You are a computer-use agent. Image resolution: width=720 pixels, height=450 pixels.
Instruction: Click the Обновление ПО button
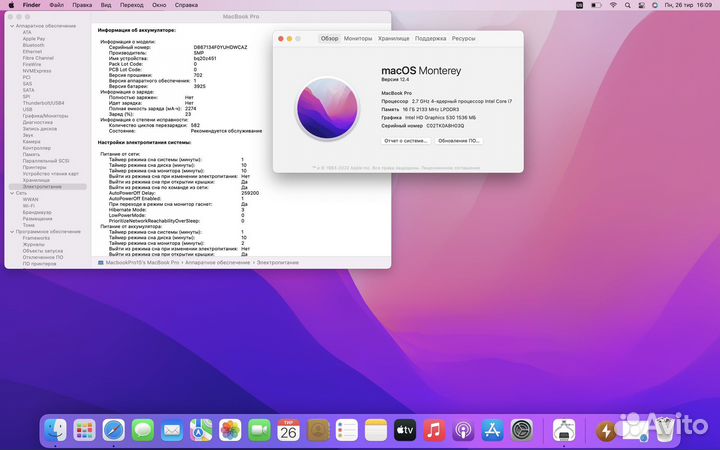click(459, 141)
